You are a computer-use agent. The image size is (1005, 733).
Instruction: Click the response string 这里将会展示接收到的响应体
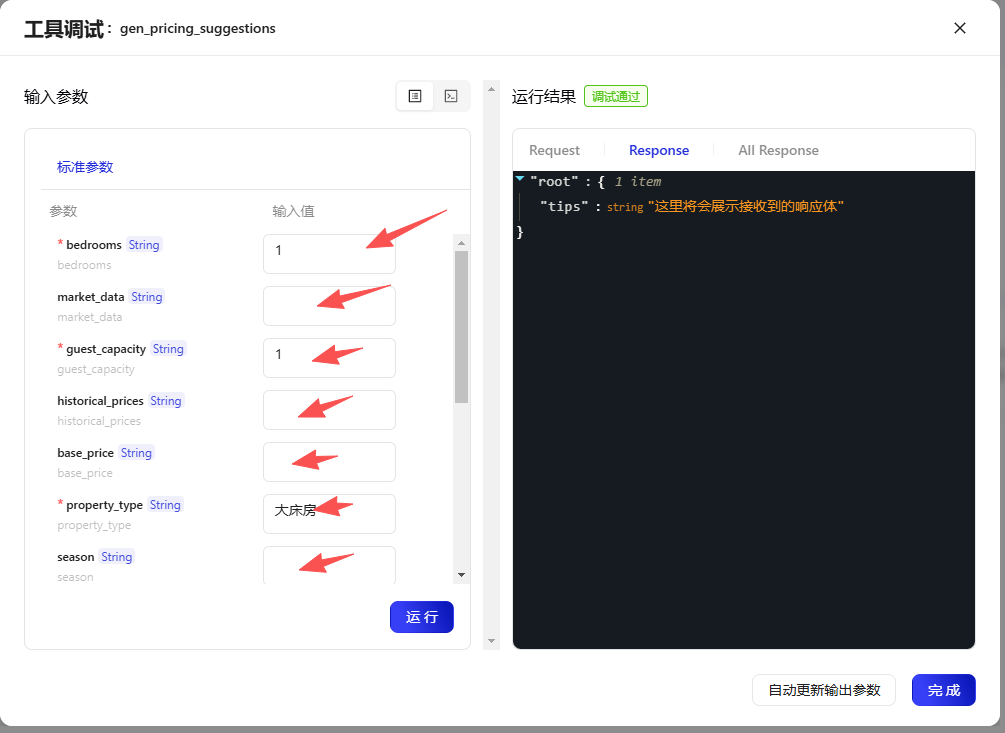[745, 206]
